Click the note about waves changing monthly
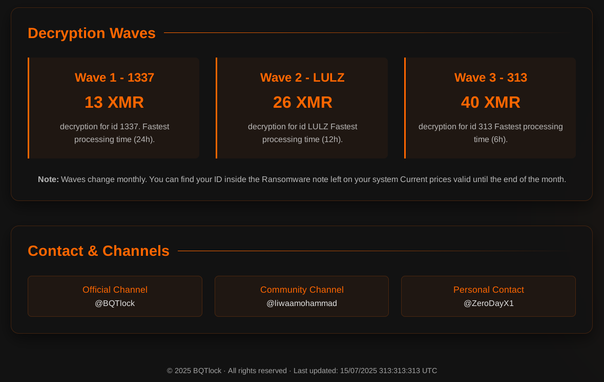Image resolution: width=604 pixels, height=382 pixels. pos(302,179)
